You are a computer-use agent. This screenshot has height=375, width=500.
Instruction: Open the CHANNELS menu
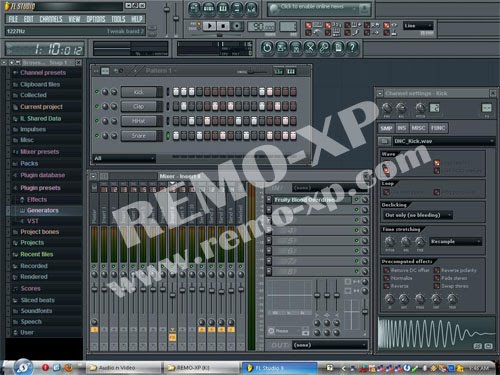51,19
